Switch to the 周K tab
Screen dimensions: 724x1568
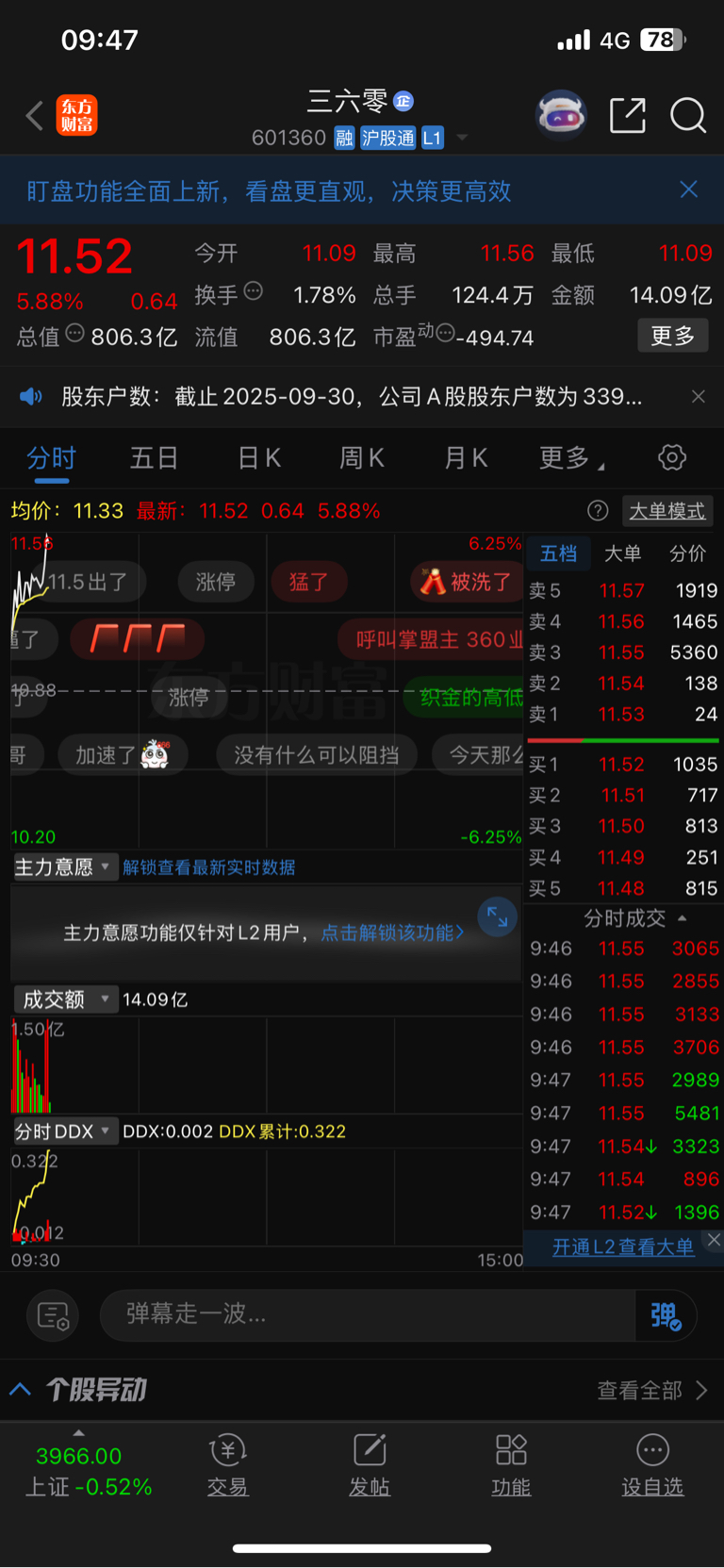click(362, 458)
